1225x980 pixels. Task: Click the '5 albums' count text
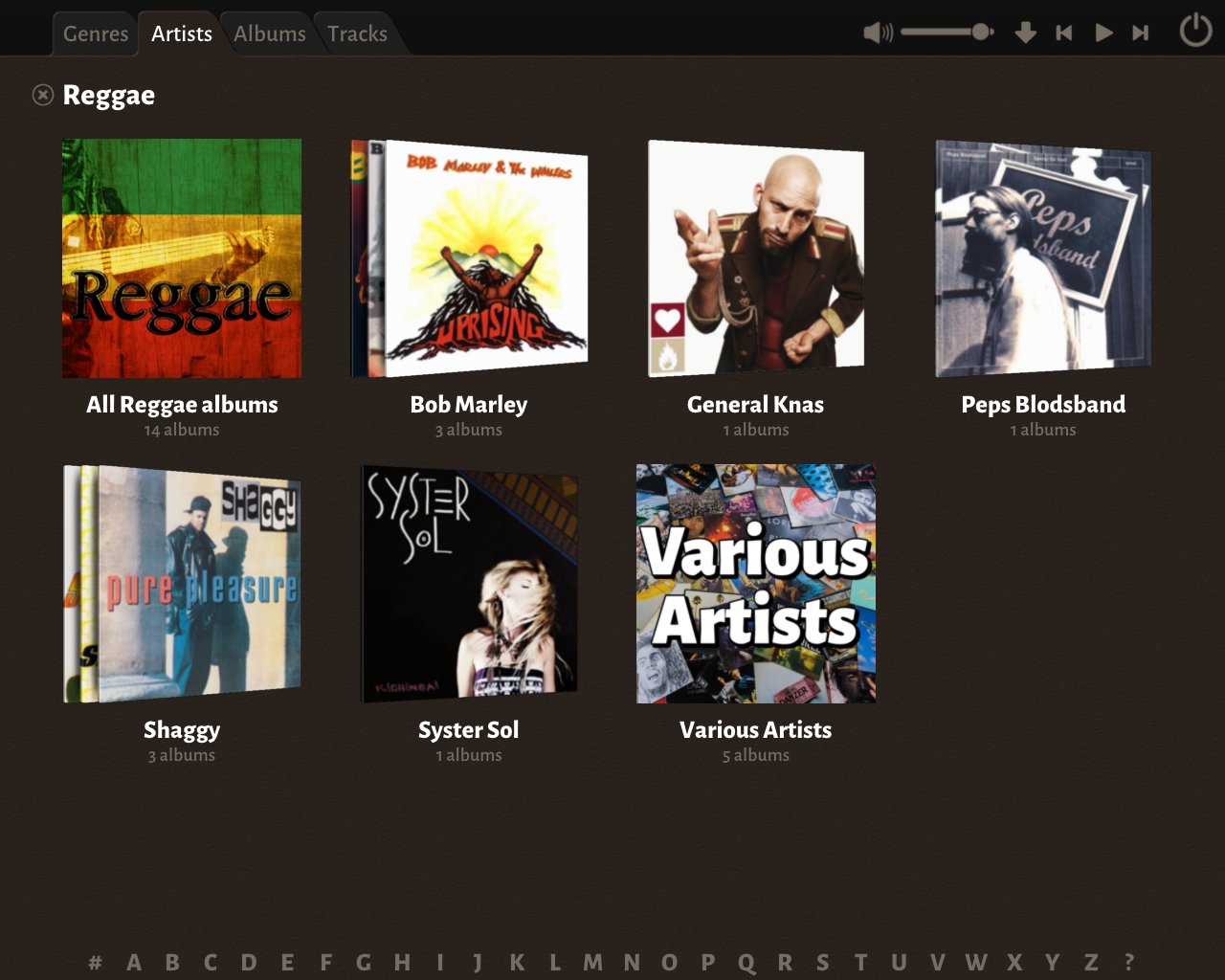[x=756, y=755]
